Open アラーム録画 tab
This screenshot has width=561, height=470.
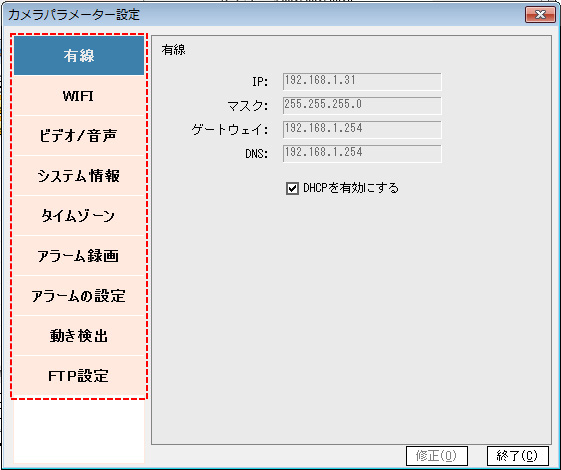point(79,256)
